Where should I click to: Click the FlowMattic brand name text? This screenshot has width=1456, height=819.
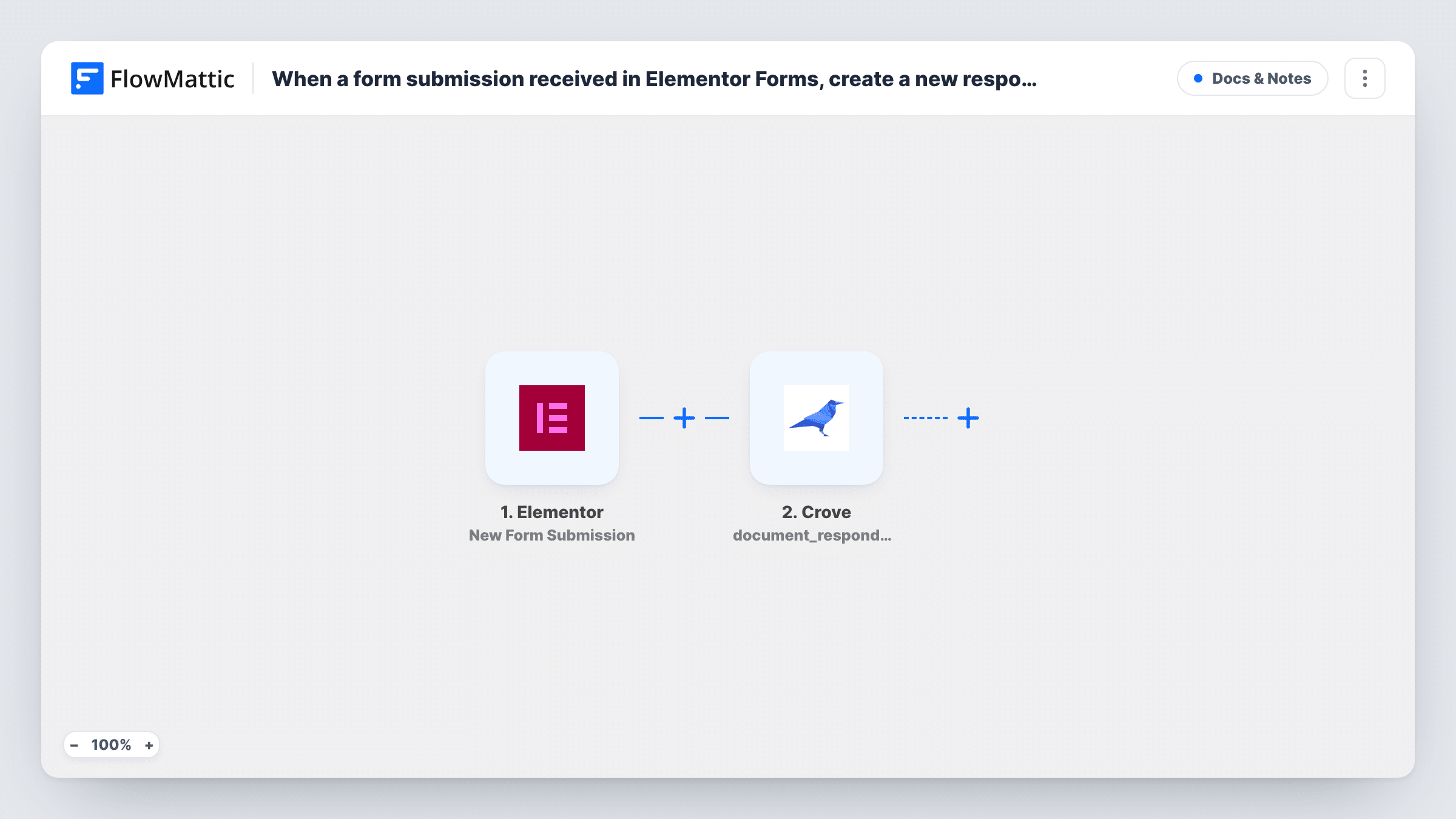[x=172, y=79]
